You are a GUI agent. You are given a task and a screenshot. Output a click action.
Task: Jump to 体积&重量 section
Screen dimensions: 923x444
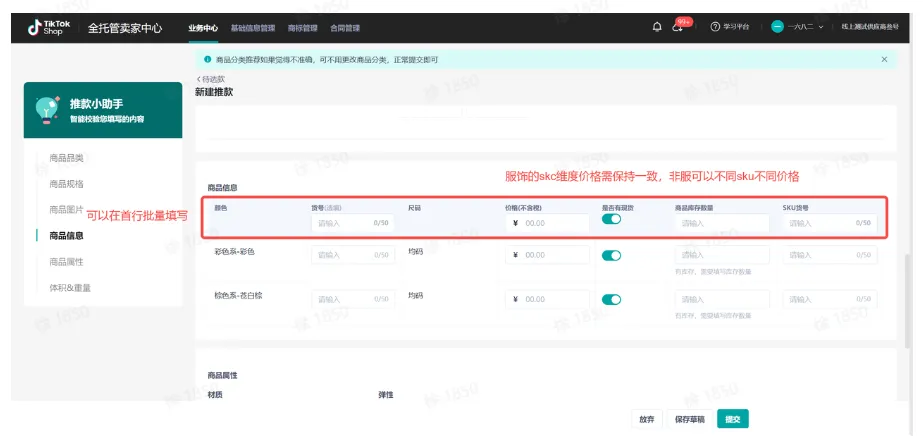pos(70,288)
